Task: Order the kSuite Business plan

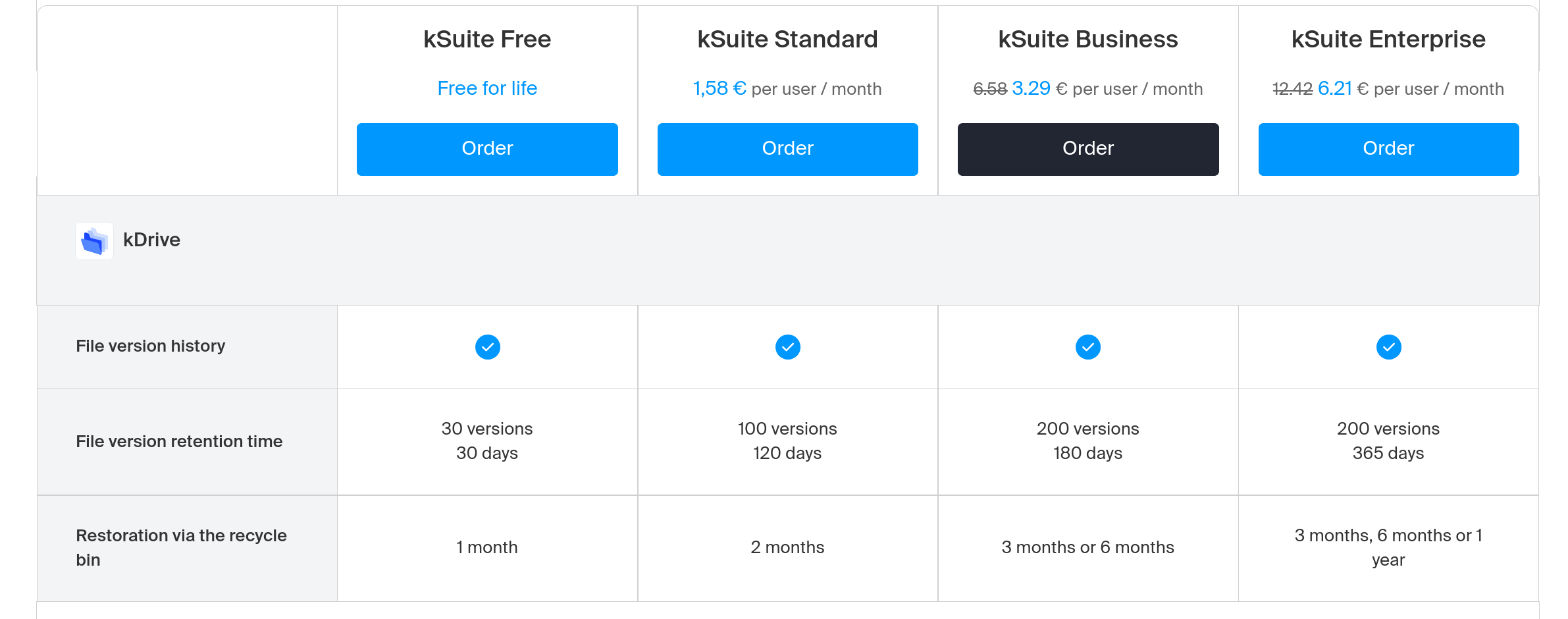Action: point(1087,149)
